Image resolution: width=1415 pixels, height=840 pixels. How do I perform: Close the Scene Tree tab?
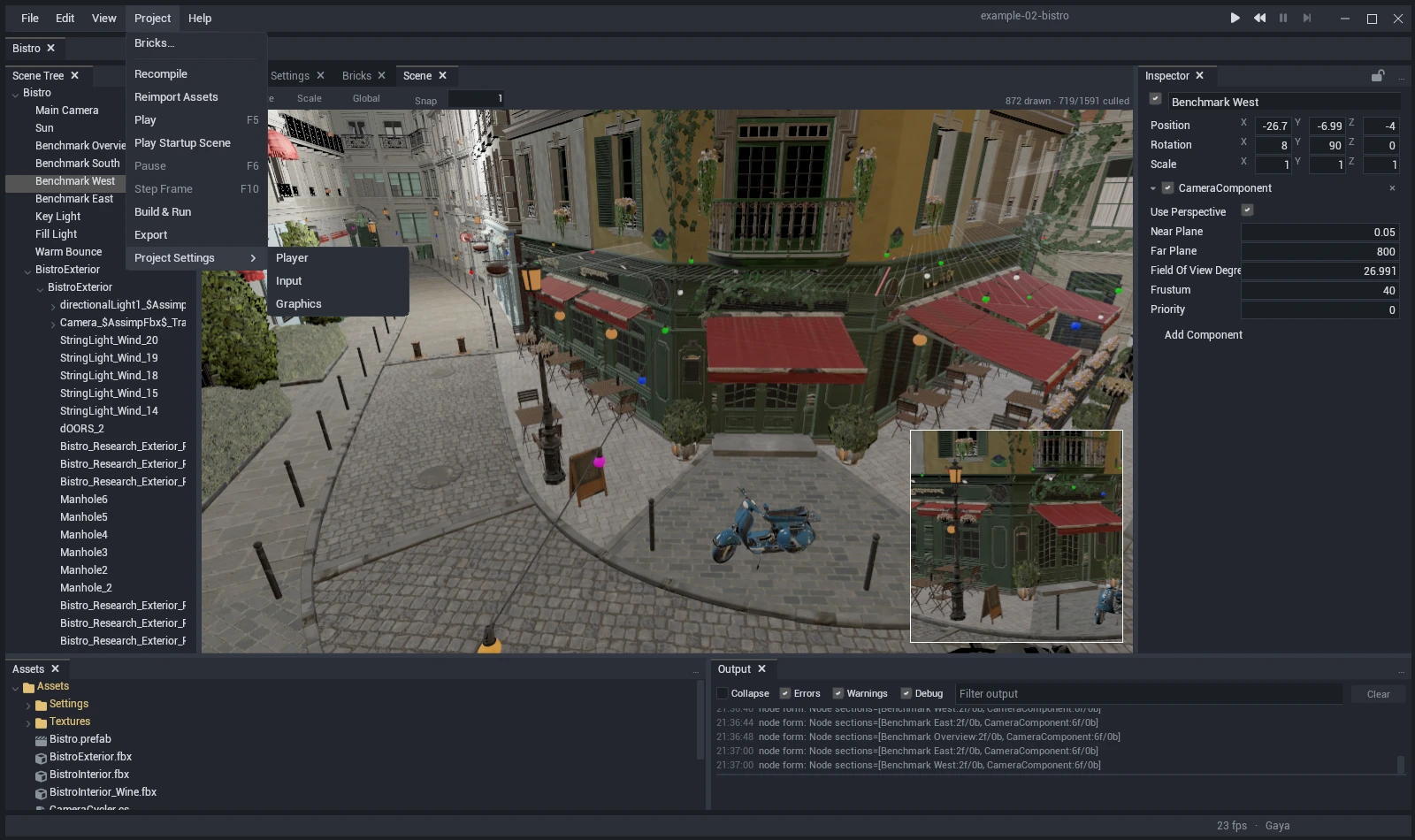tap(75, 76)
